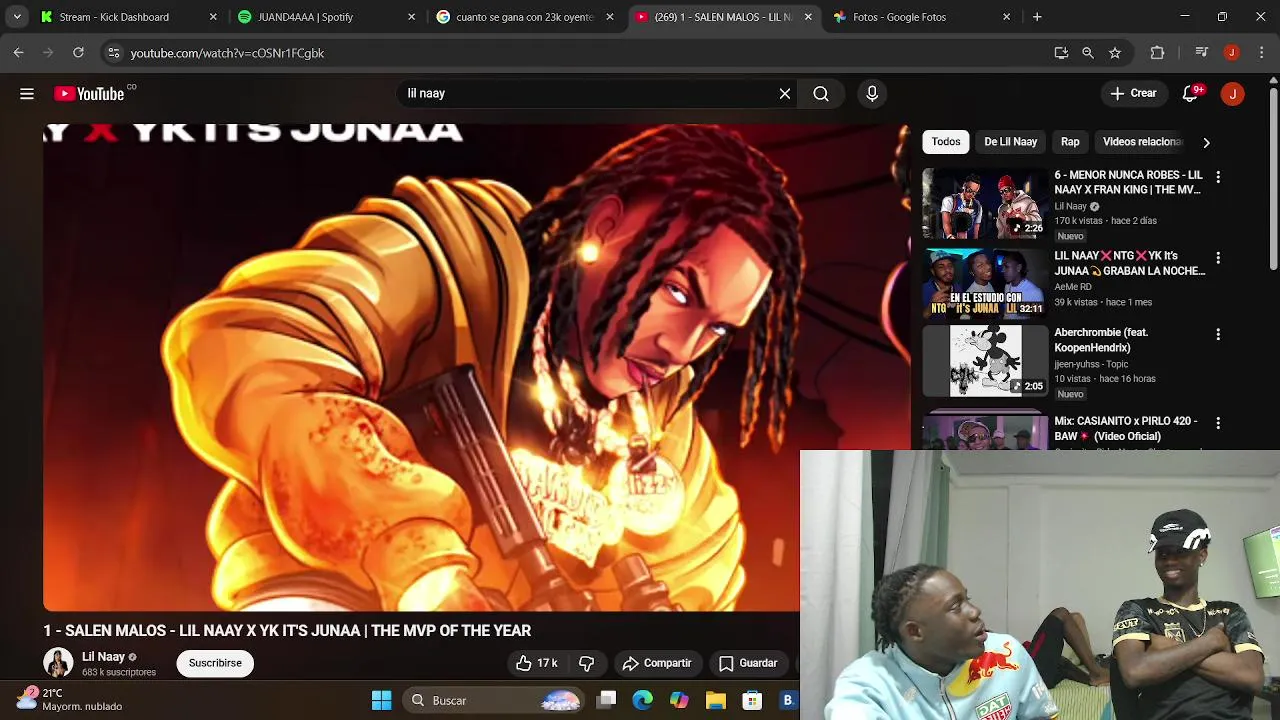Open Task View on the taskbar
This screenshot has width=1280, height=720.
607,701
